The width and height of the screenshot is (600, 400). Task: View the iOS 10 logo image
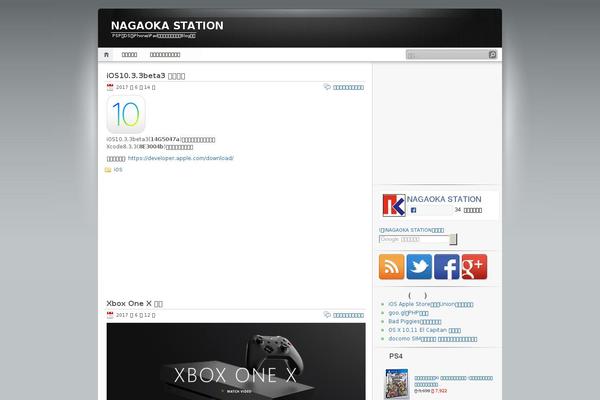126,114
